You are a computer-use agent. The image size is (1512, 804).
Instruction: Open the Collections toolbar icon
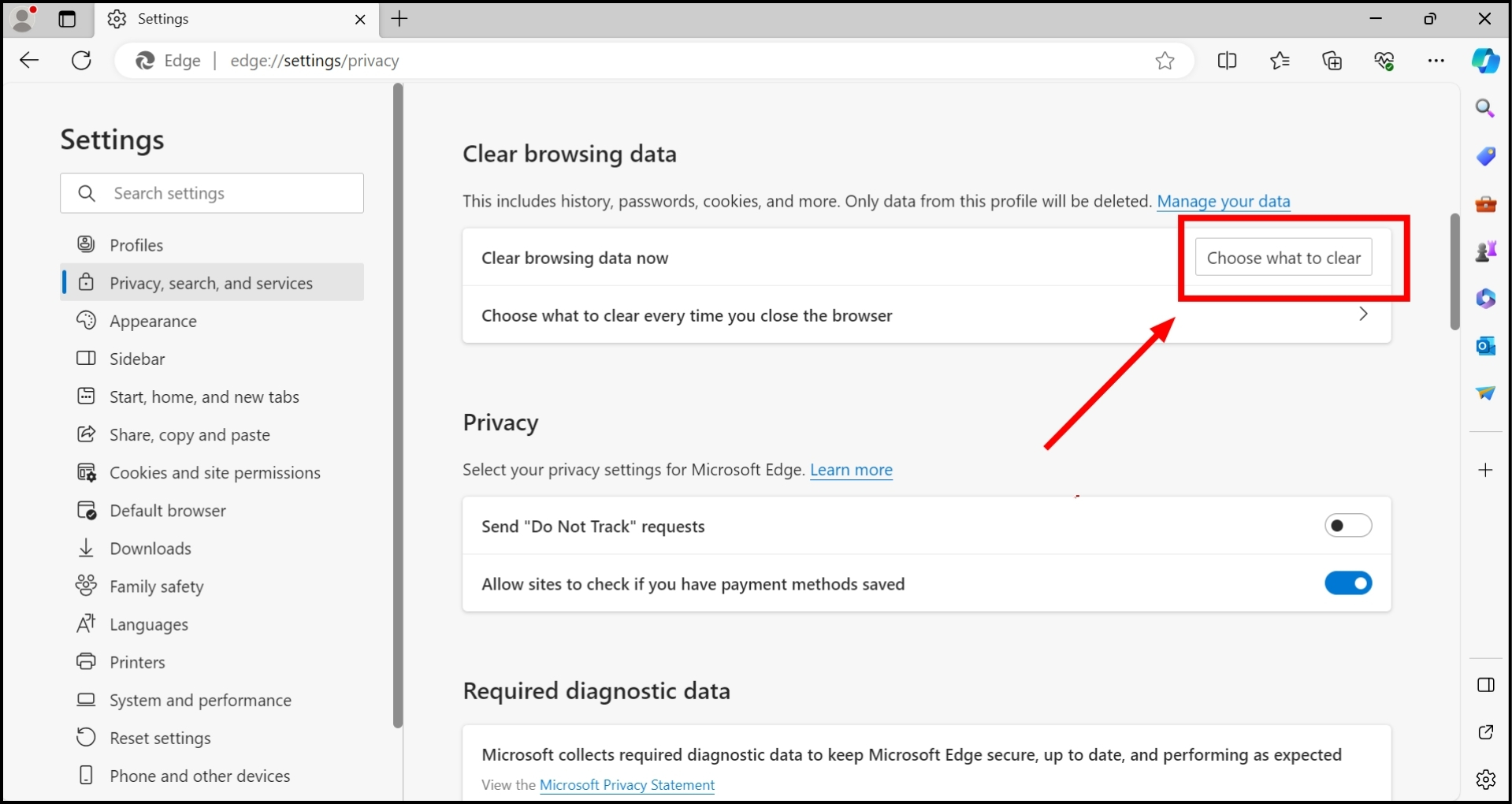tap(1332, 61)
